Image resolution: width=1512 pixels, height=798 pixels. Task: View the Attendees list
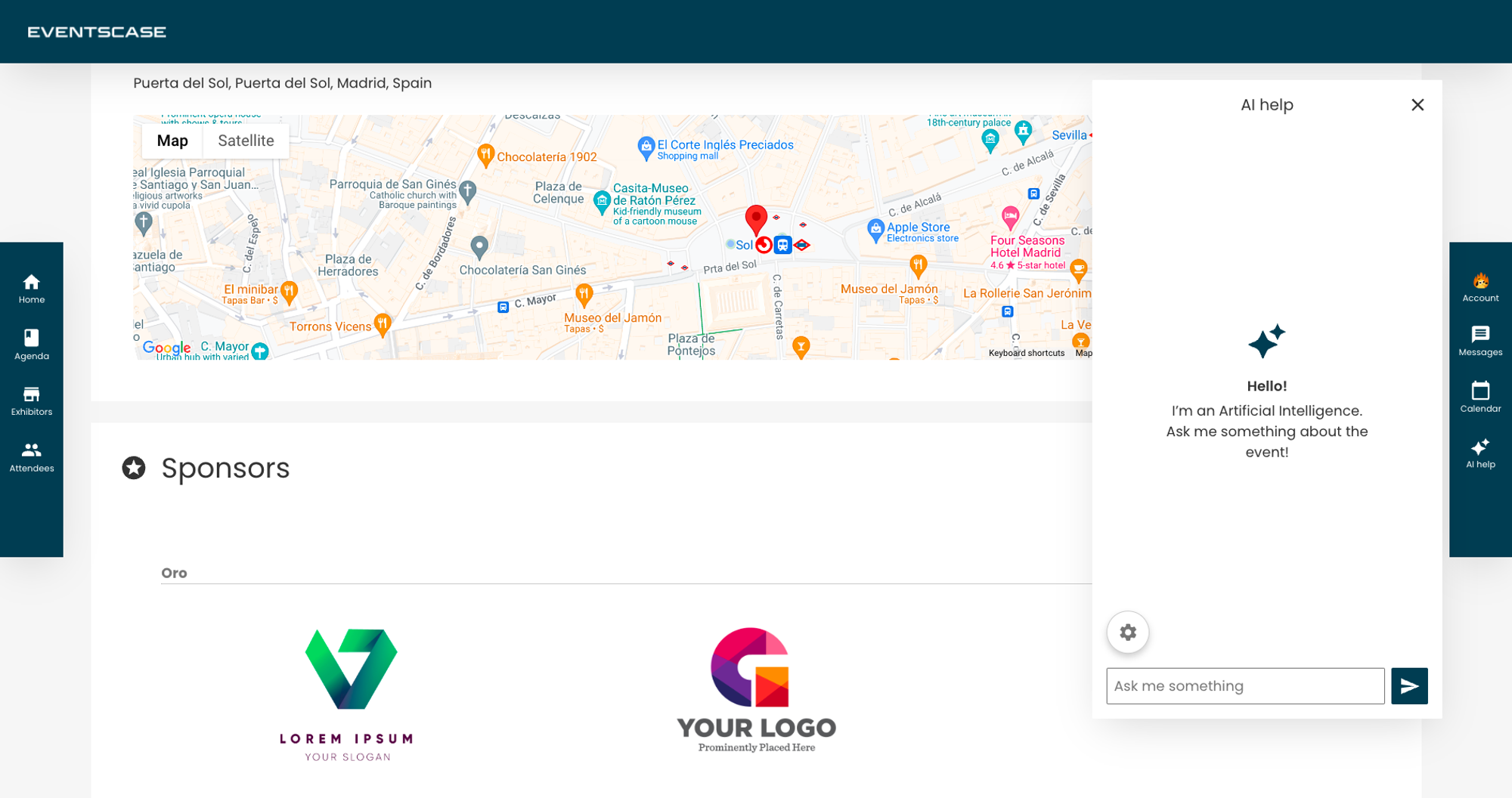tap(31, 457)
